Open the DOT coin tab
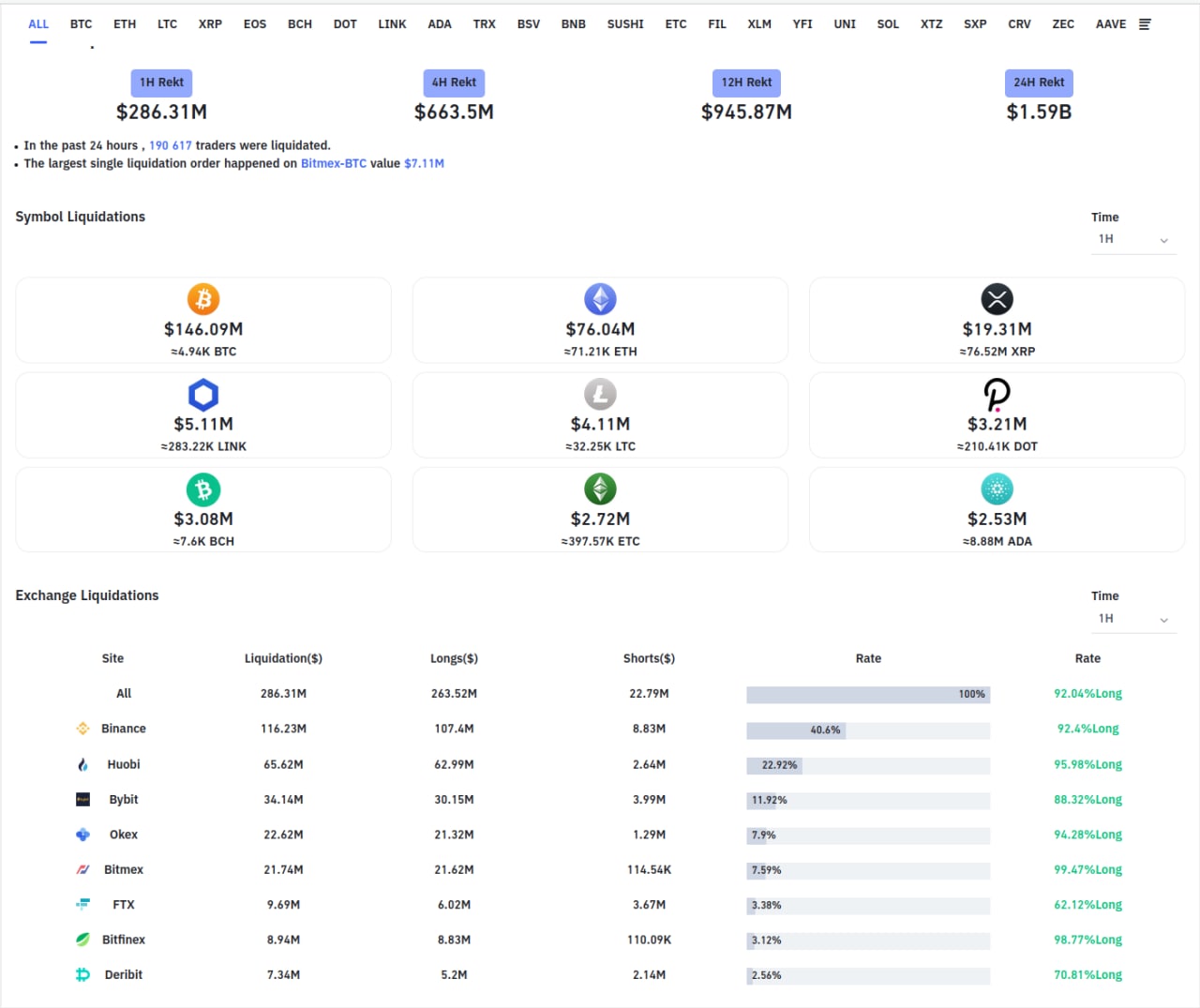This screenshot has width=1200, height=1008. point(345,24)
